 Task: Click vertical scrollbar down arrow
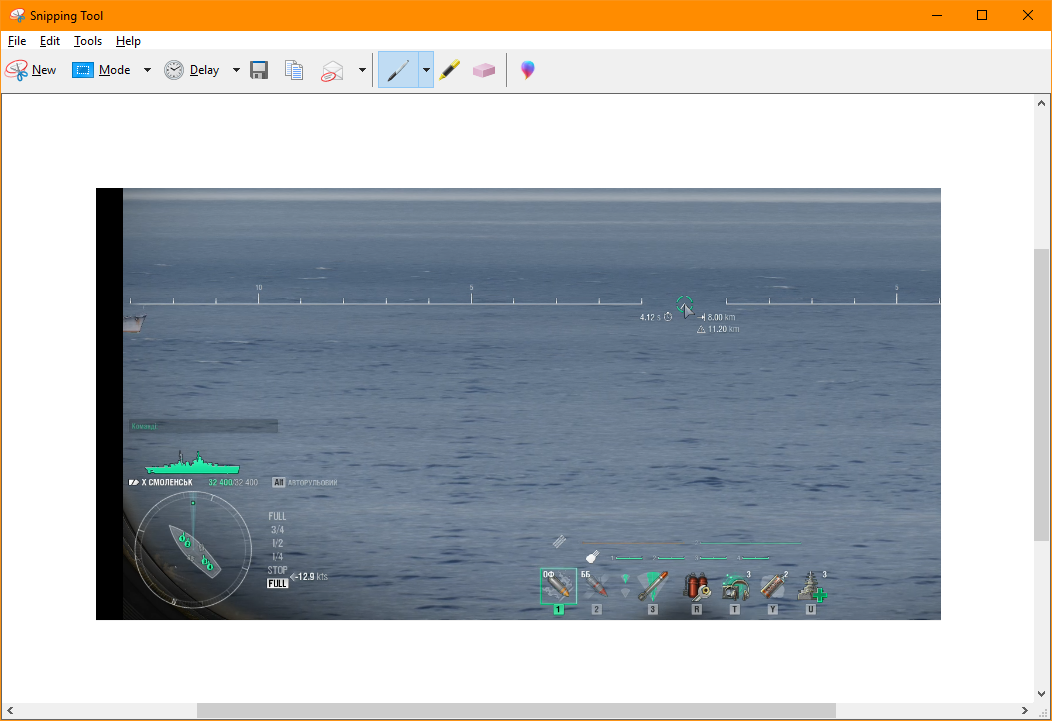(1041, 694)
